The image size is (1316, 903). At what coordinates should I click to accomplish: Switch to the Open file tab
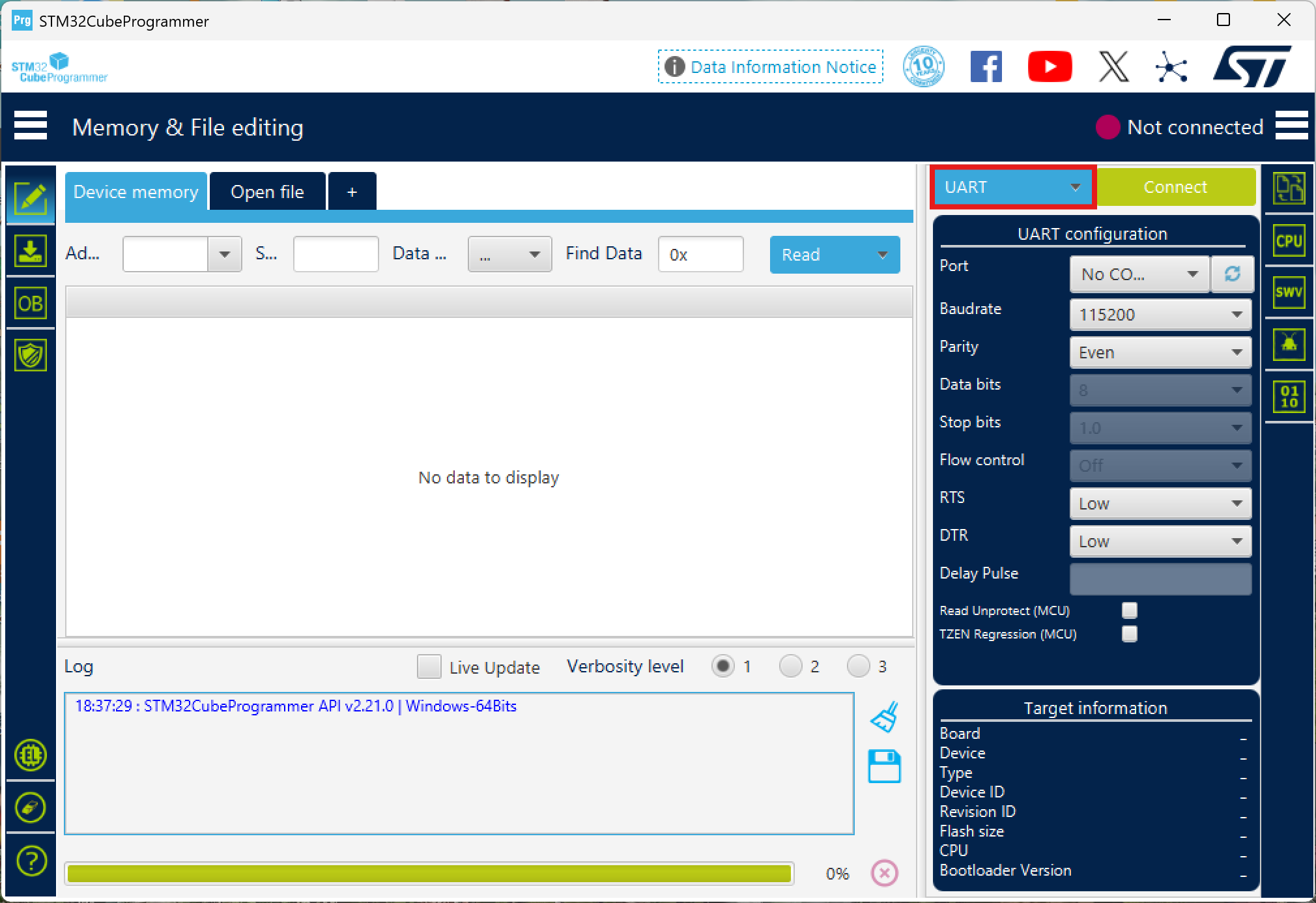[267, 192]
